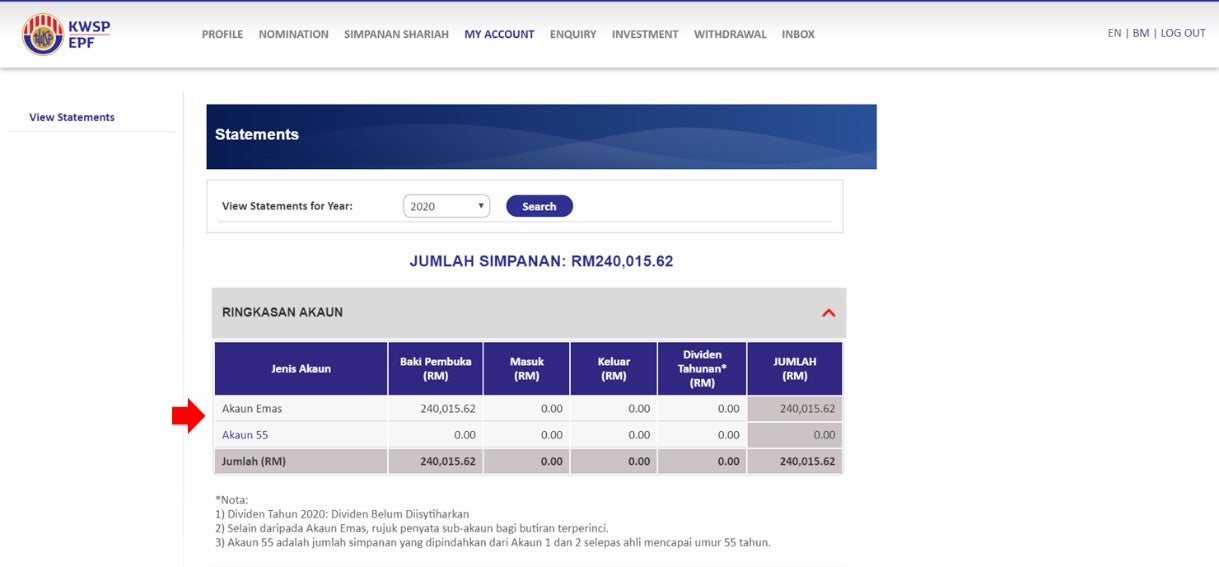The image size is (1219, 567).
Task: Click the Jenis Akaun column header
Action: pos(301,369)
